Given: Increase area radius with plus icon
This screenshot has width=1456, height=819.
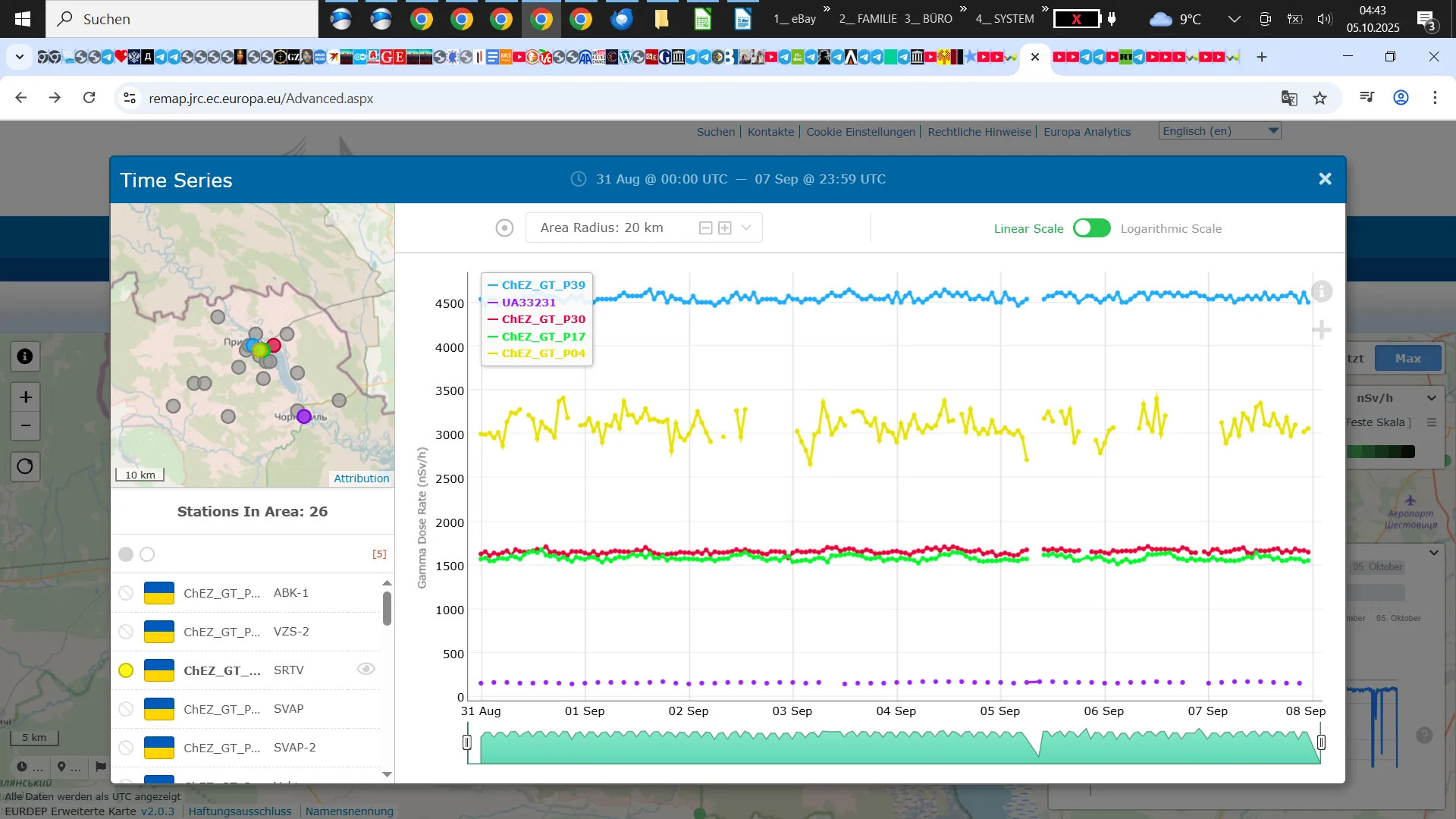Looking at the screenshot, I should [x=725, y=228].
